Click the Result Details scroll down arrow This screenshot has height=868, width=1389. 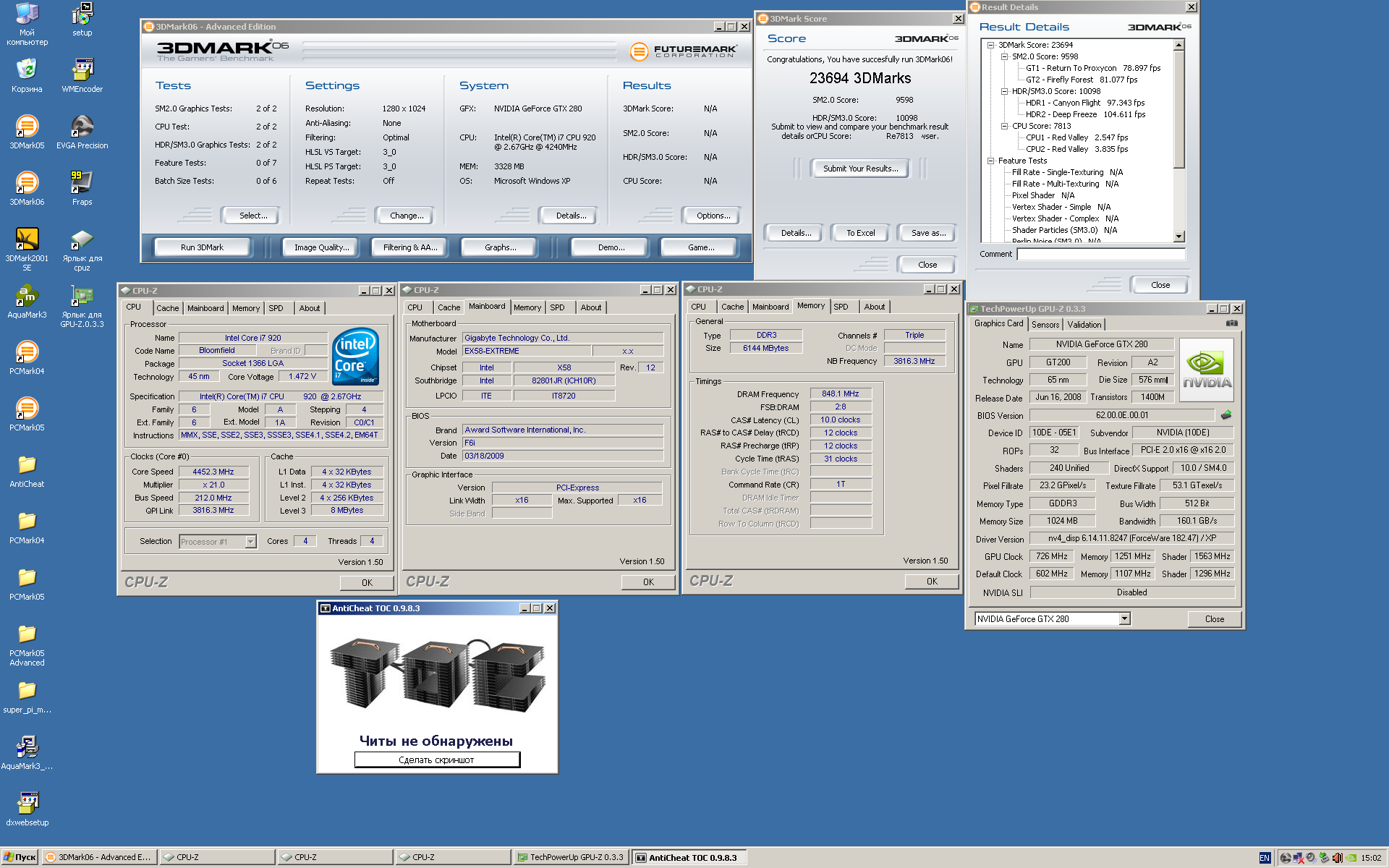click(x=1178, y=236)
